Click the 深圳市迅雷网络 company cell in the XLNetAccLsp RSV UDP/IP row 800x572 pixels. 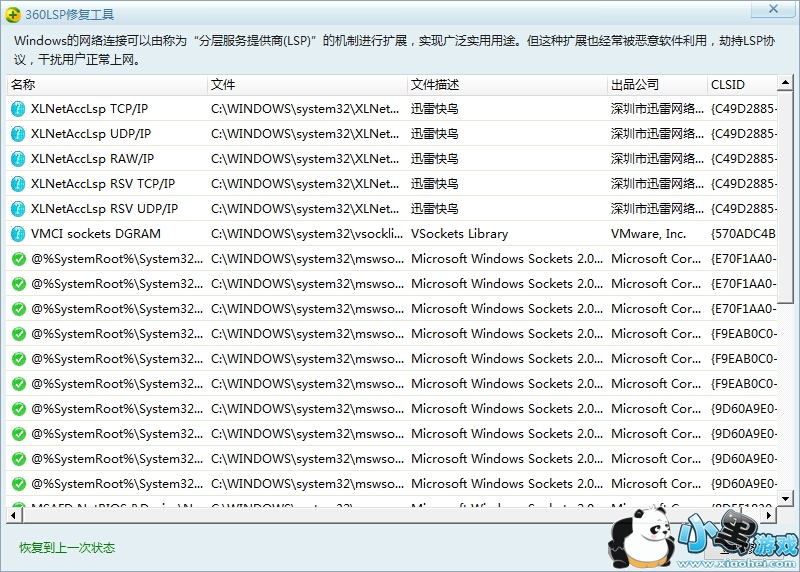click(x=657, y=209)
